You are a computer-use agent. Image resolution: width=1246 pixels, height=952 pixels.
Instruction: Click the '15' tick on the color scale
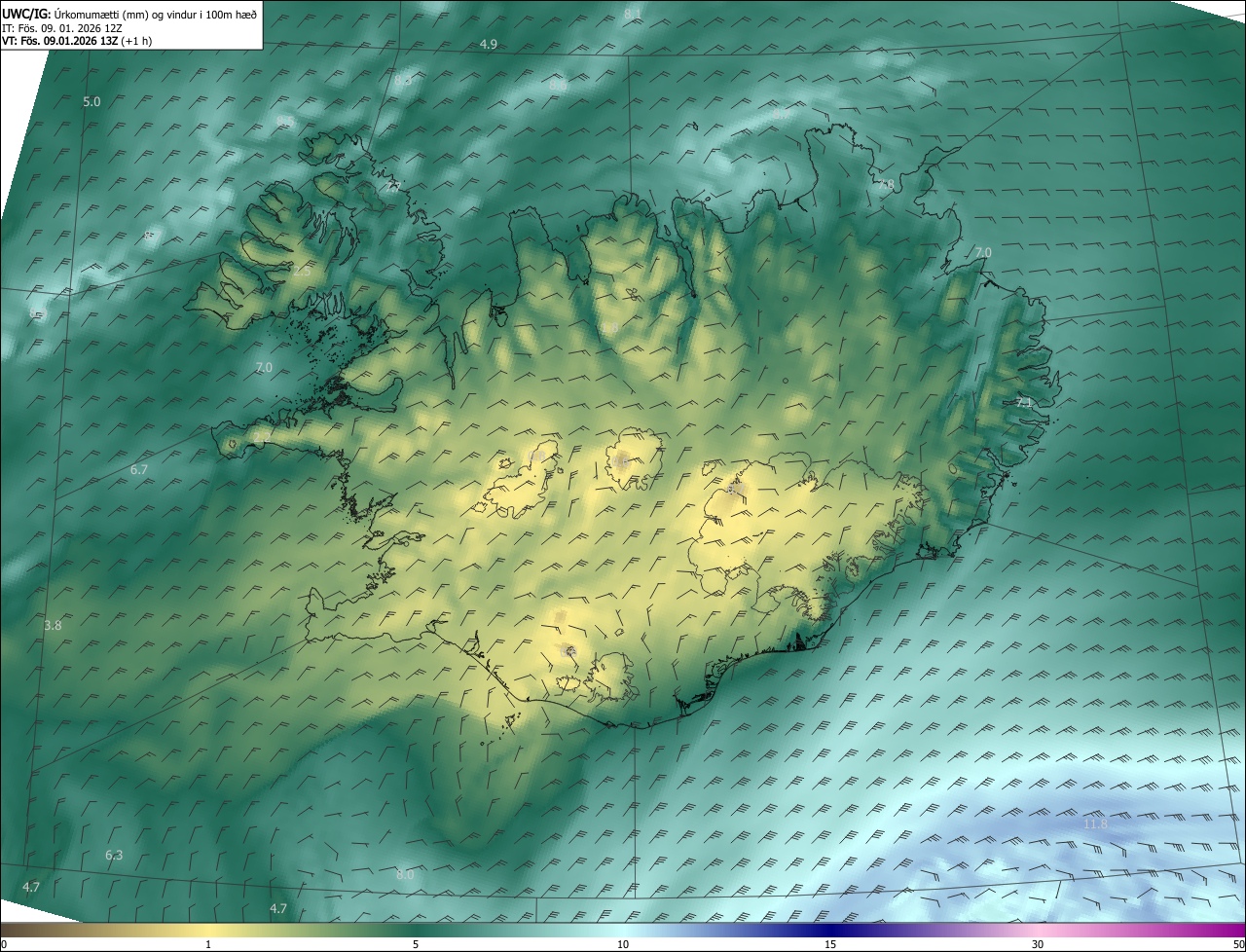click(830, 944)
